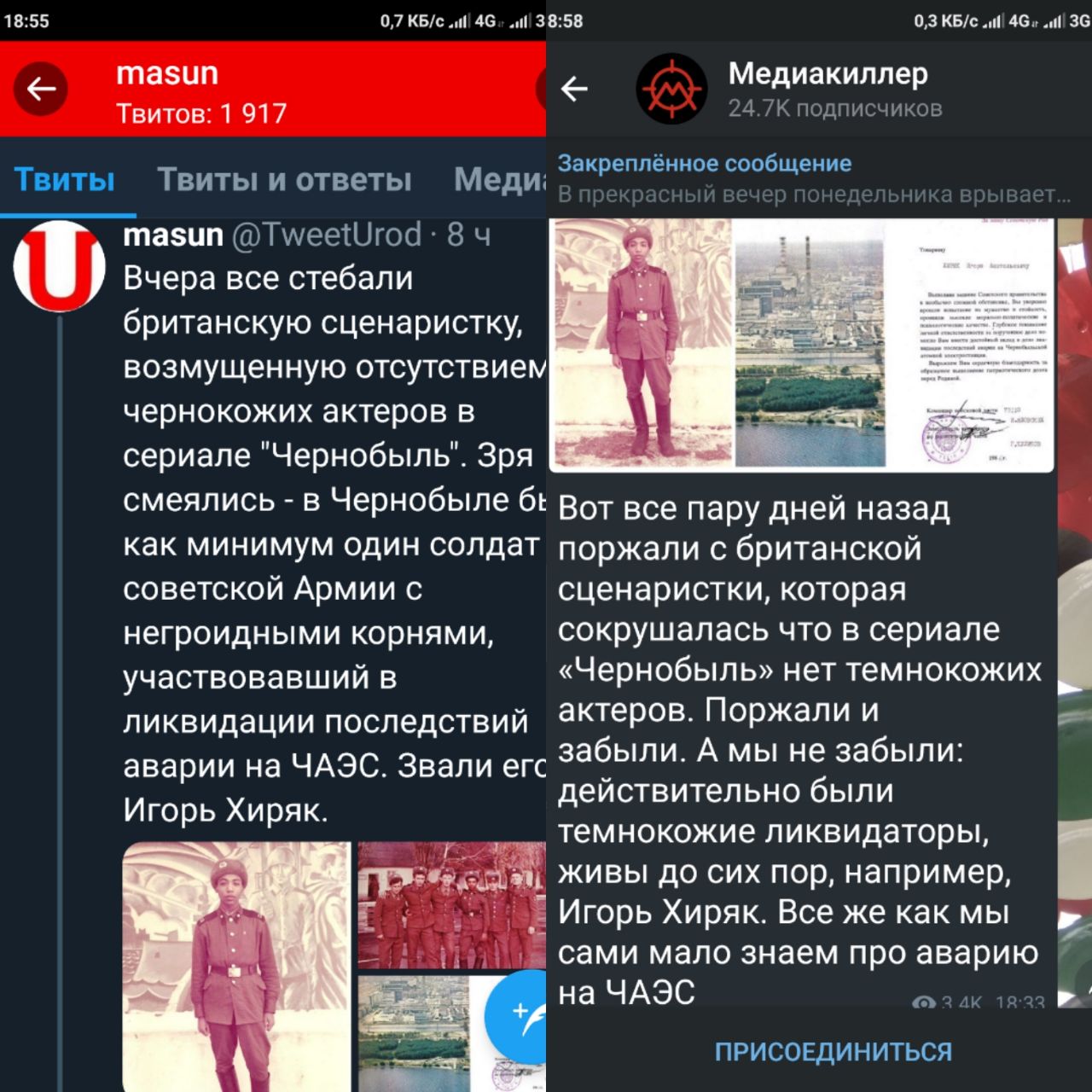1092x1092 pixels.
Task: Switch to the Твиты и ответы tab
Action: pos(284,180)
